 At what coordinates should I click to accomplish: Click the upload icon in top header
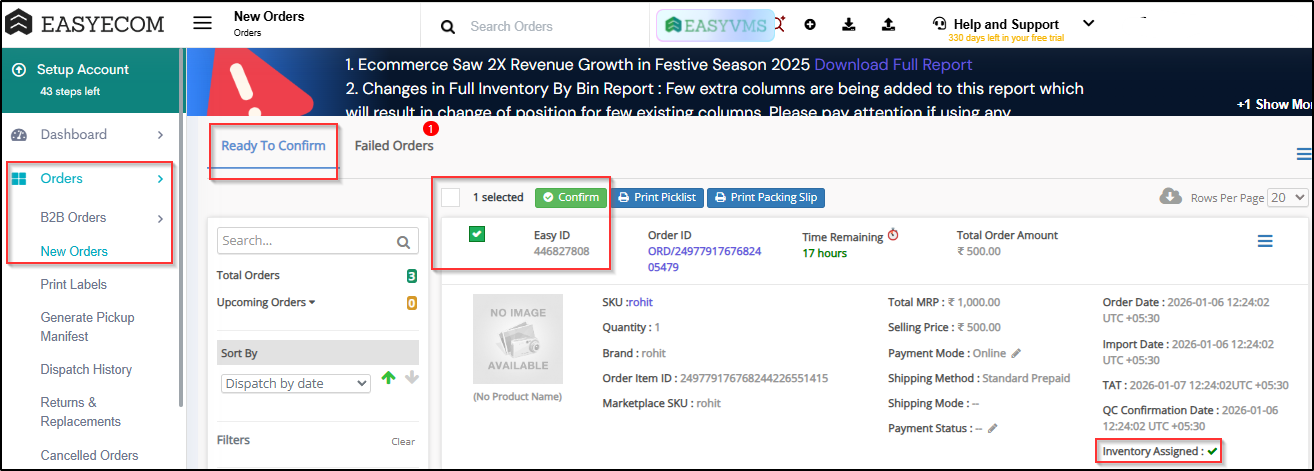pyautogui.click(x=888, y=25)
